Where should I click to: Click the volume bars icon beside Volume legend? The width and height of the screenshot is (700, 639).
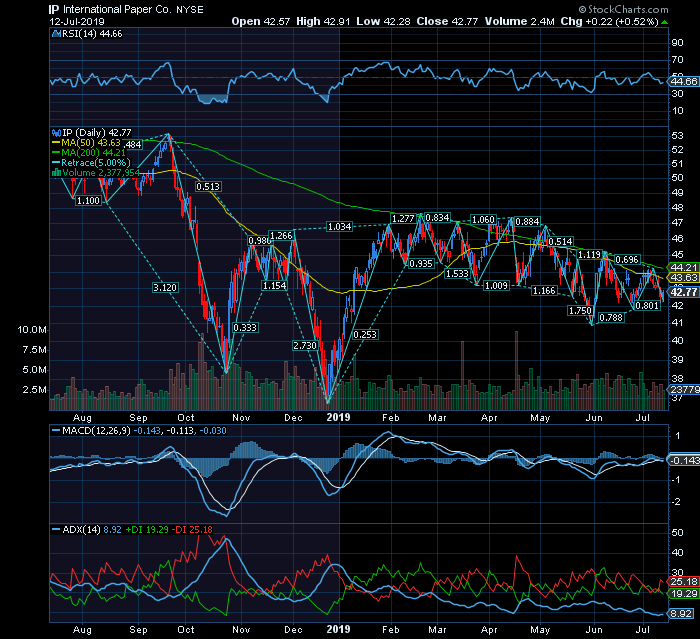point(56,172)
